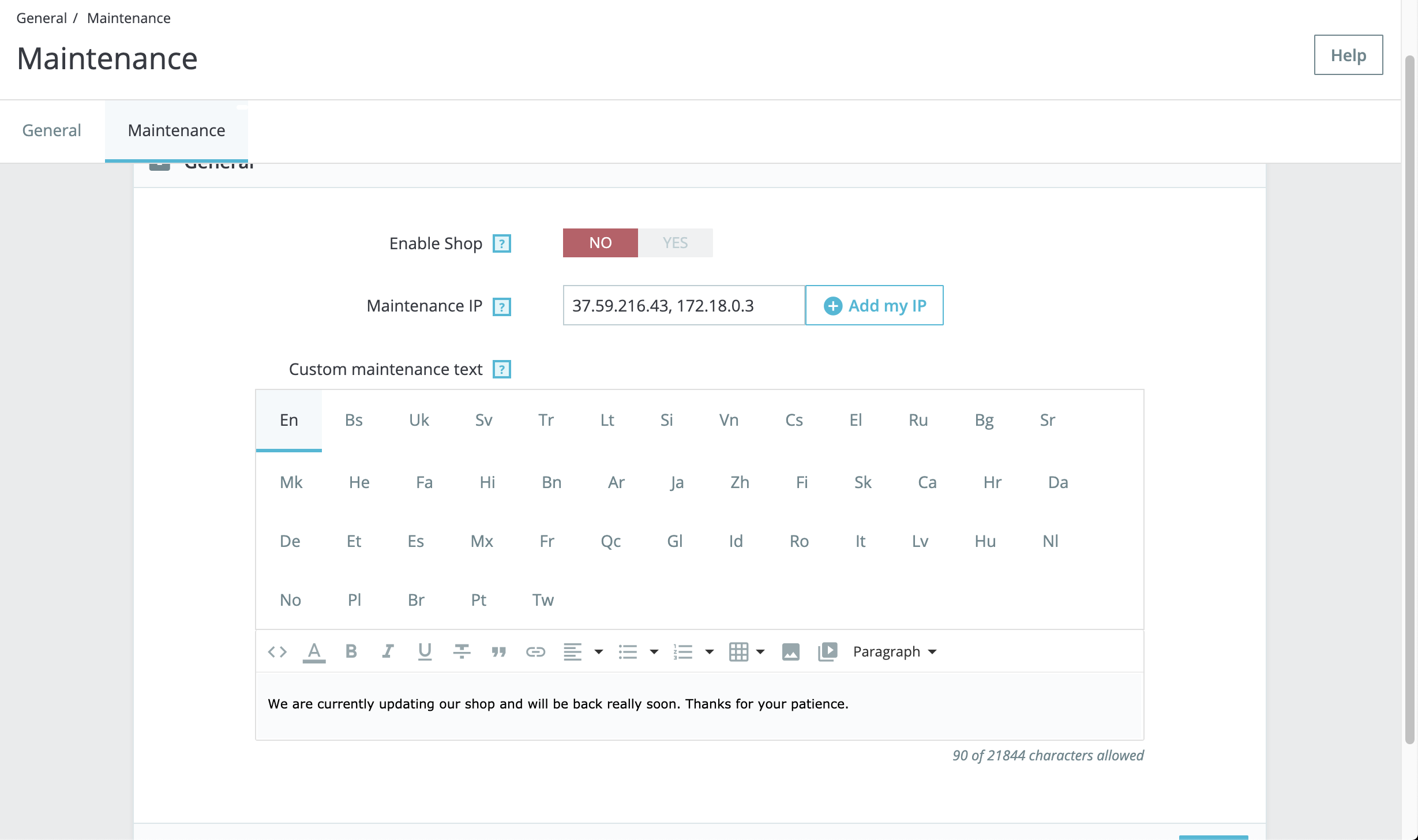This screenshot has height=840, width=1418.
Task: Open the Paragraph format dropdown
Action: click(x=894, y=652)
